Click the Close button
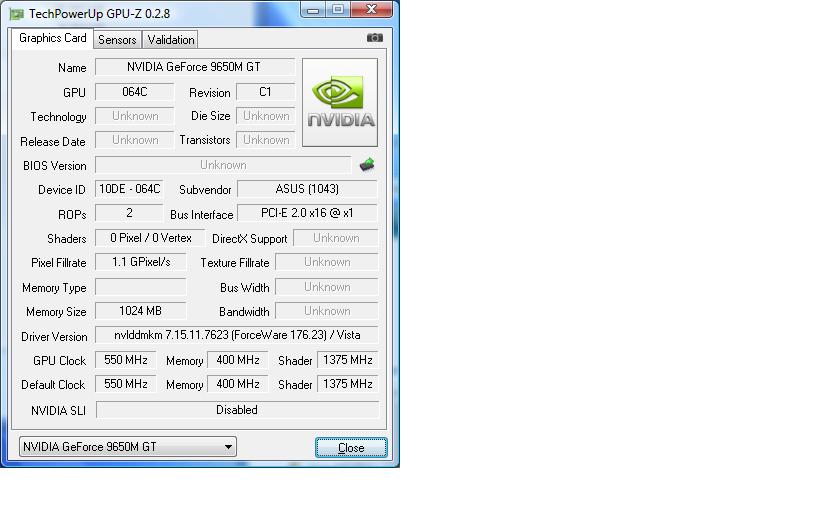Viewport: 840px width, 525px height. click(351, 448)
